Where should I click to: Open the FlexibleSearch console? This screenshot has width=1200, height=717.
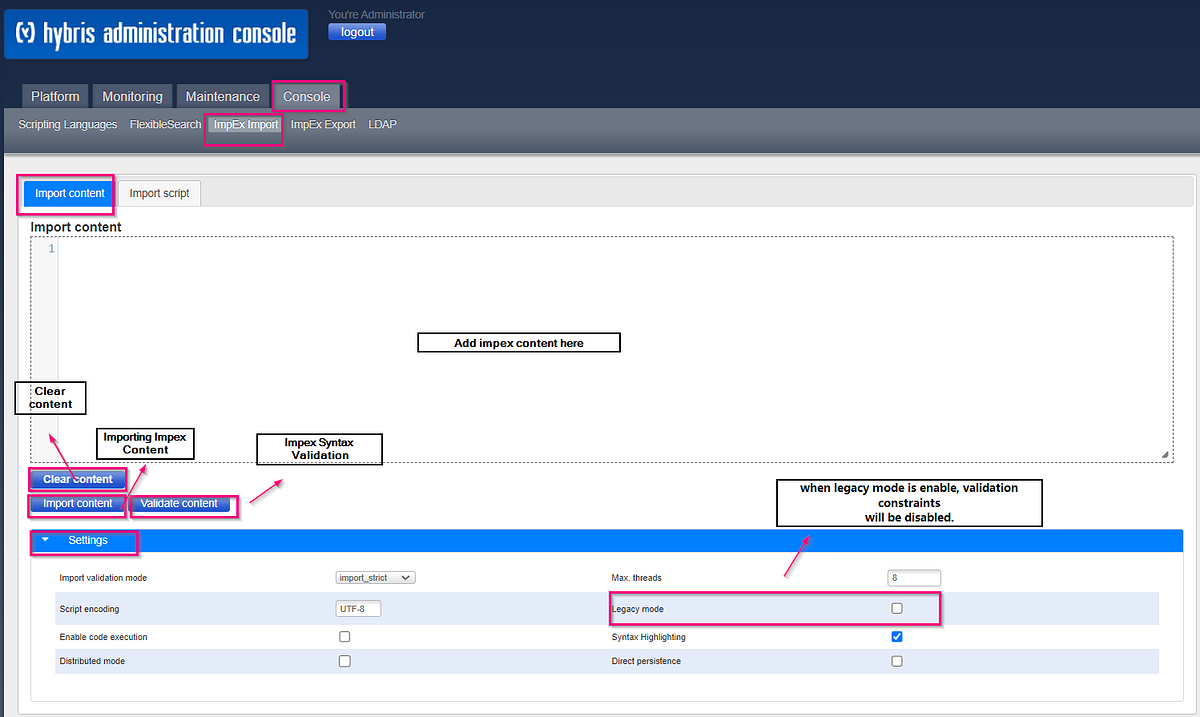[164, 124]
